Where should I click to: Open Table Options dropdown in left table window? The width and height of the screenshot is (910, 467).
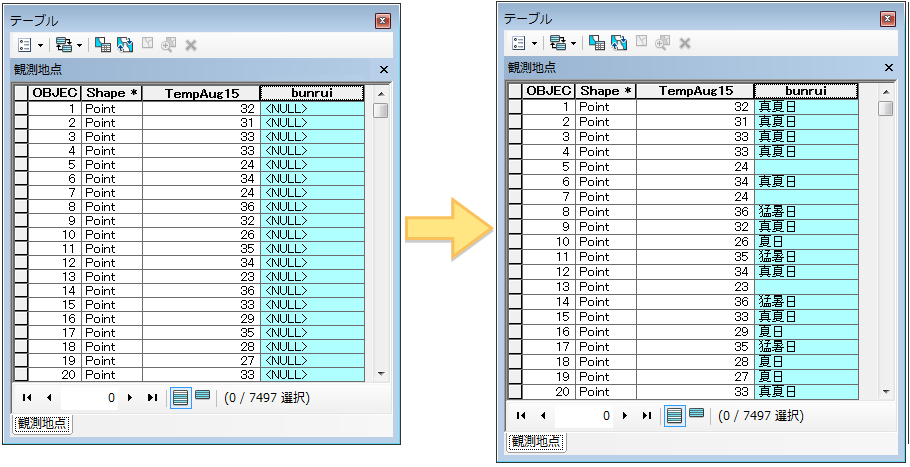pos(28,45)
